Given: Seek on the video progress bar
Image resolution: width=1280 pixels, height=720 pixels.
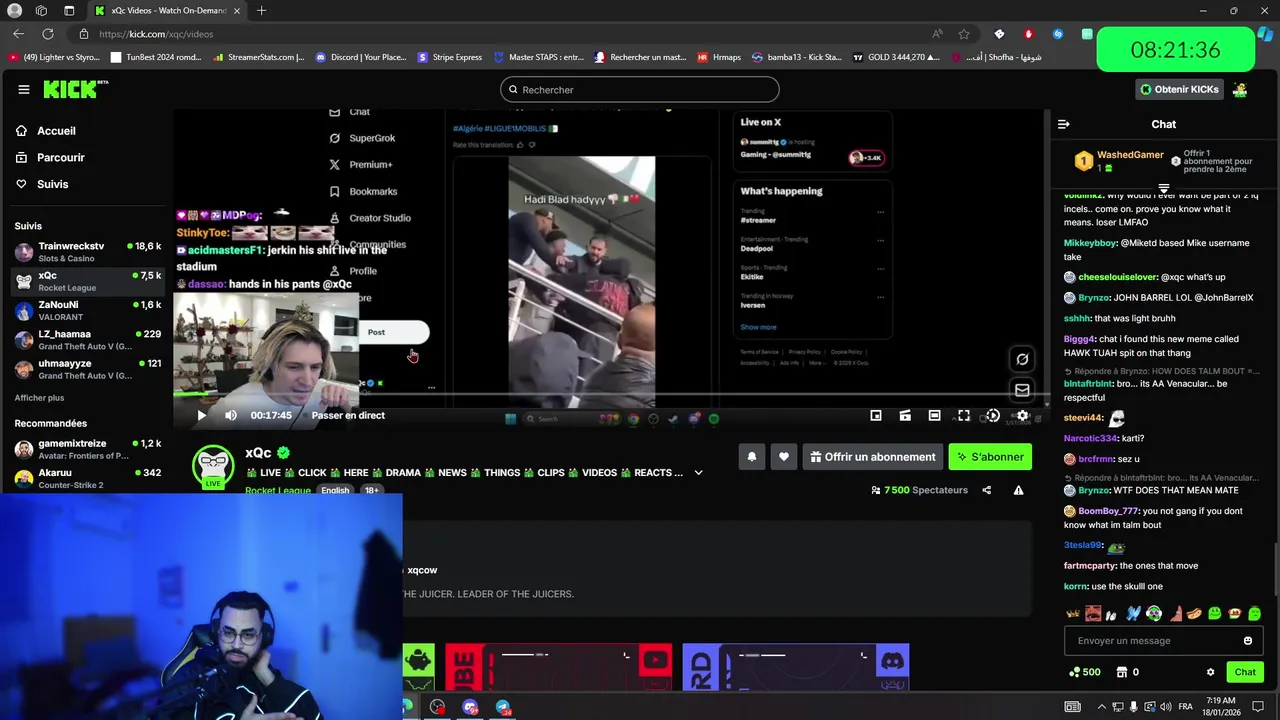Looking at the screenshot, I should point(610,394).
